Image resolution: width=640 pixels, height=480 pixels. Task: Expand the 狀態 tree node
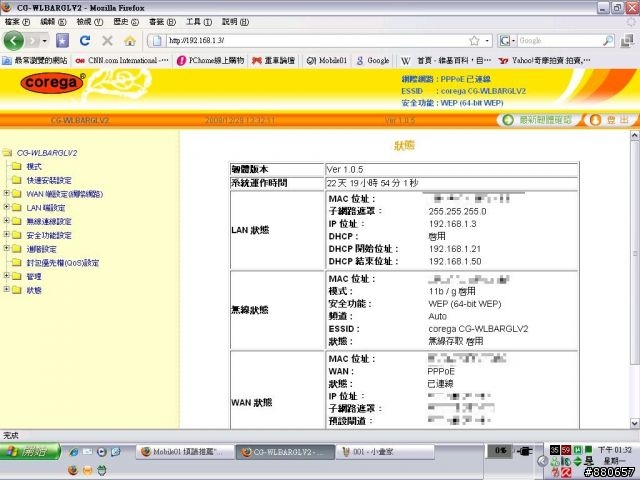point(6,289)
